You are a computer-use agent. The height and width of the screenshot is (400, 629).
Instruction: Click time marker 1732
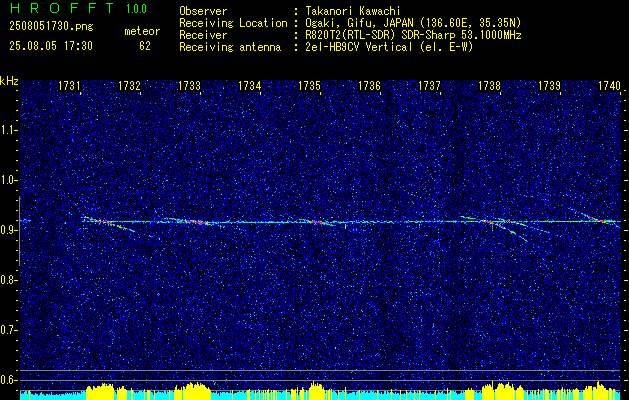click(129, 86)
